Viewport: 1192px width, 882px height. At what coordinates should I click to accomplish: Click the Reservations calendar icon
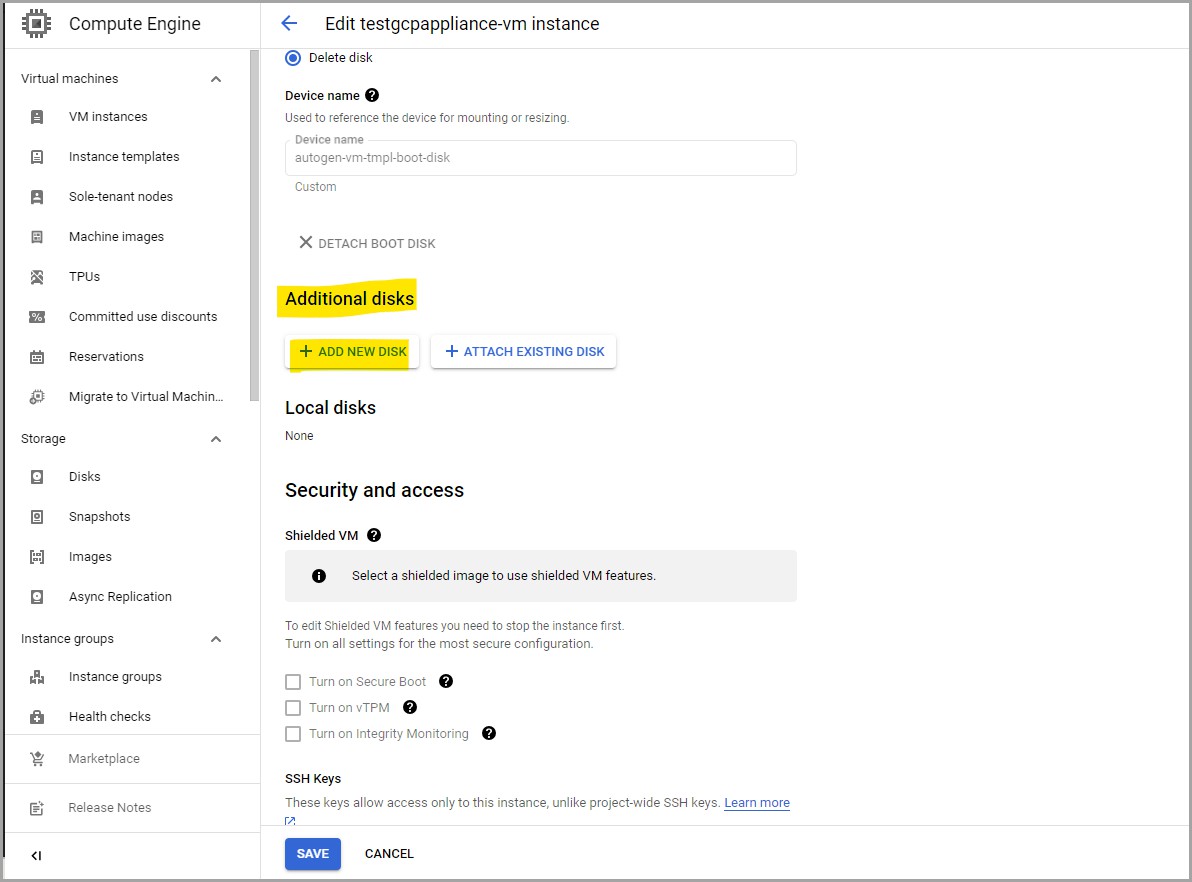[36, 357]
